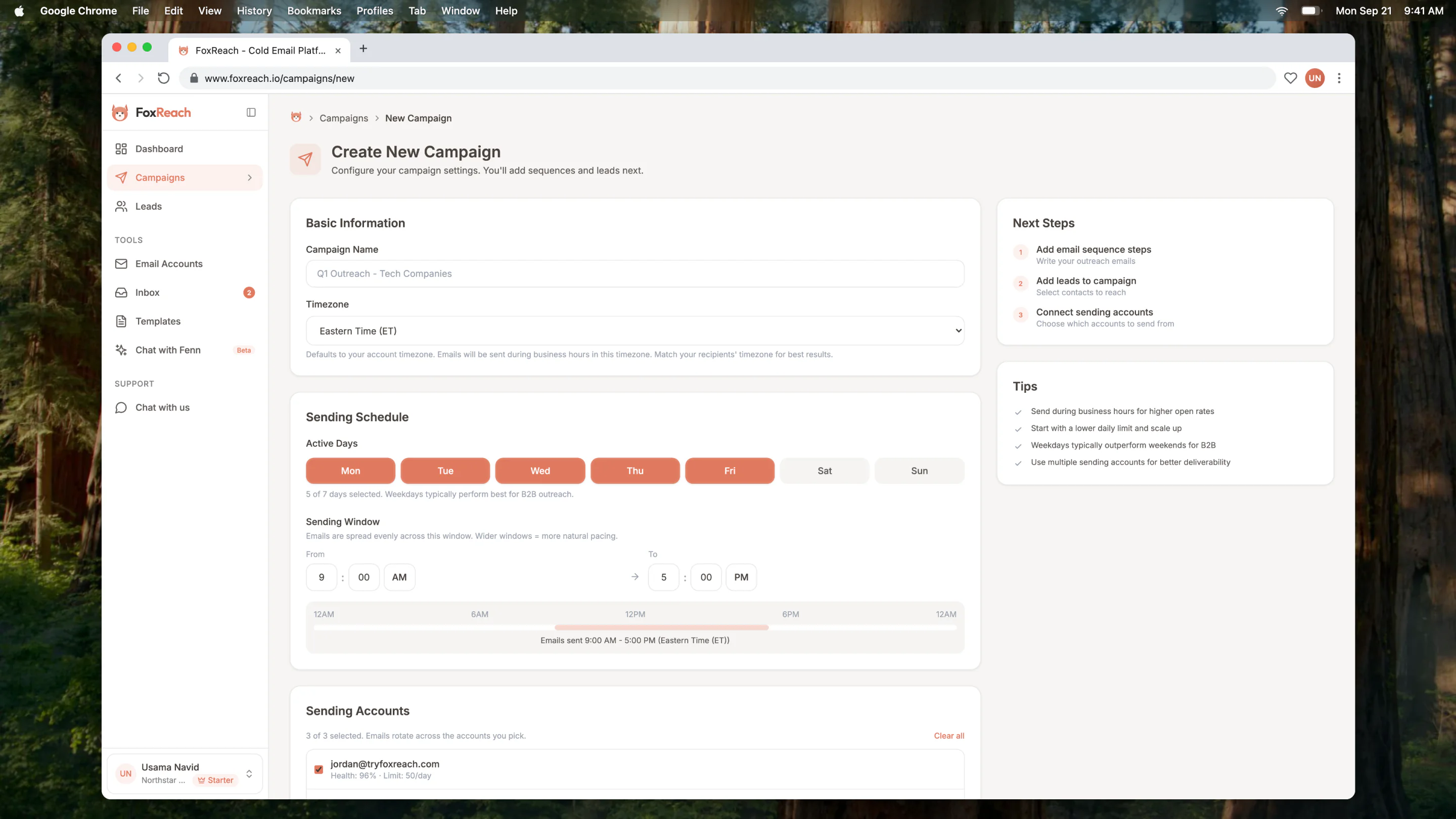Click the sending window timeline bar
1456x819 pixels.
[x=635, y=628]
